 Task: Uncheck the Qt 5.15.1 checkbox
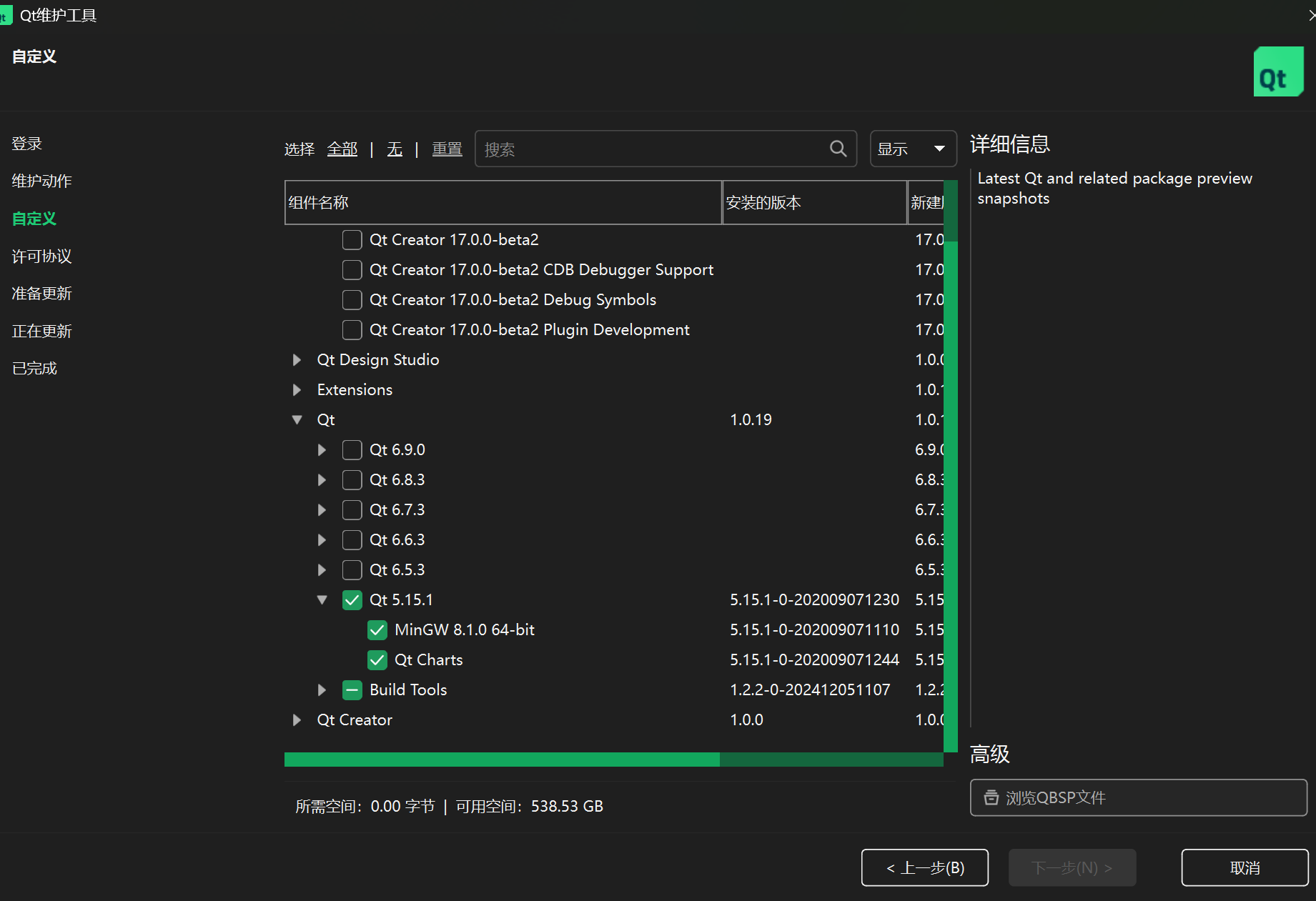[352, 600]
